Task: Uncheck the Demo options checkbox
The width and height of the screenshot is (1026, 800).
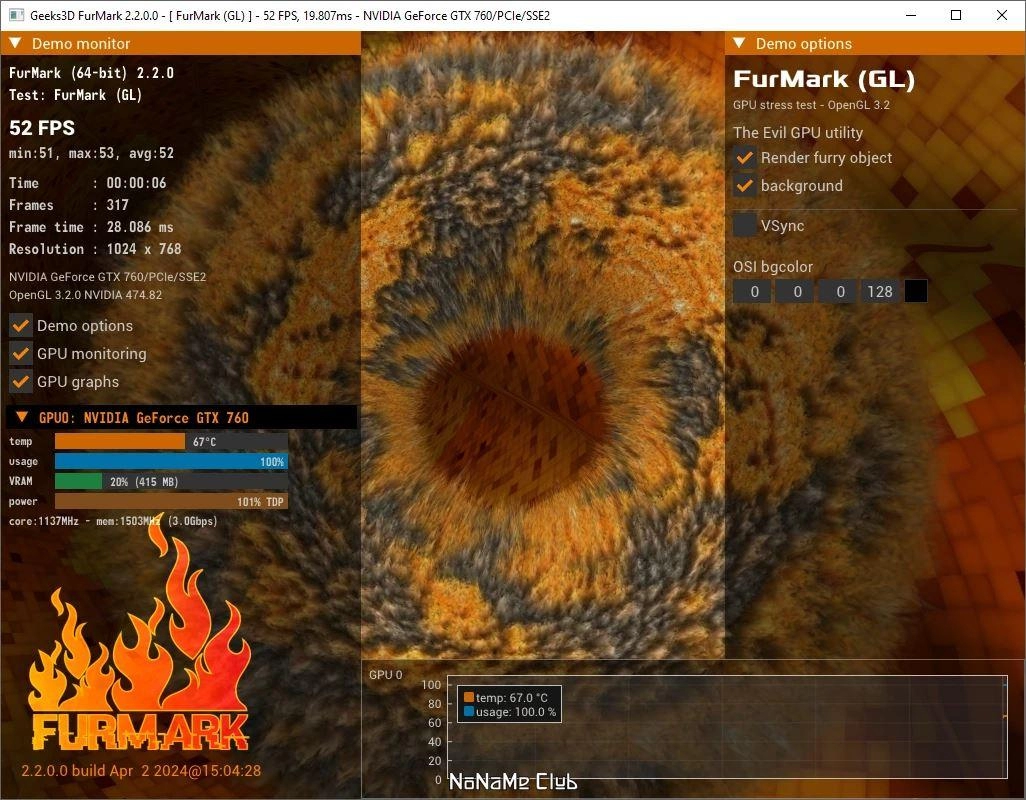Action: (x=21, y=325)
